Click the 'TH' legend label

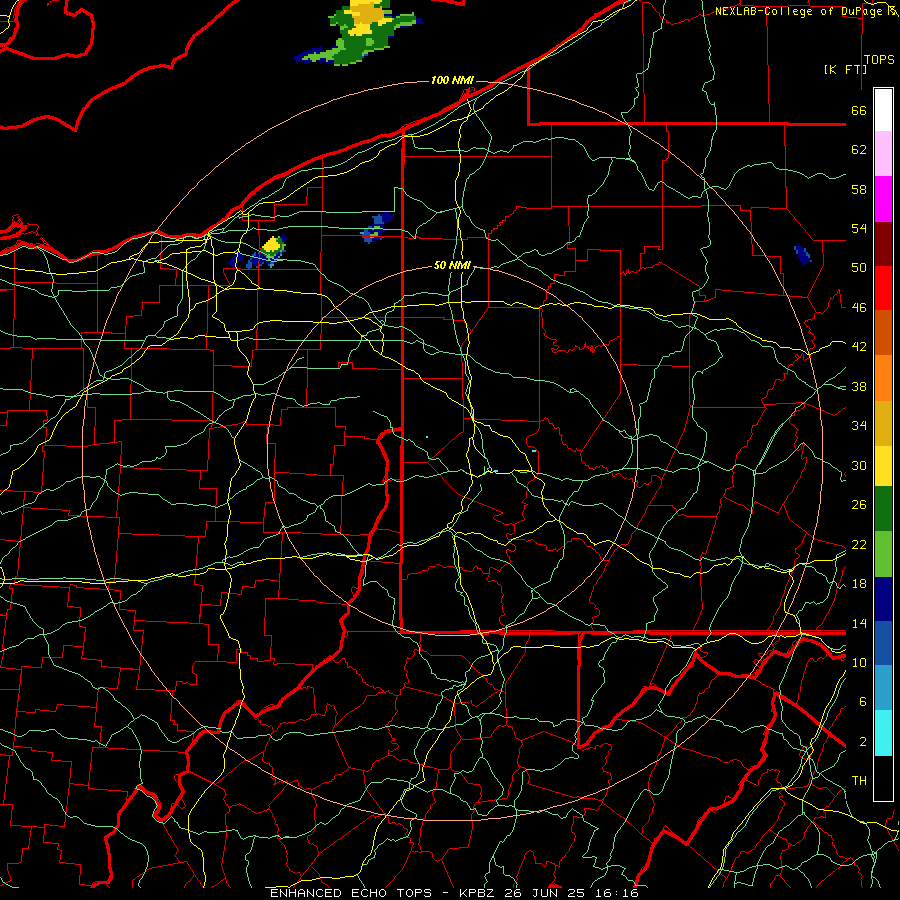[x=859, y=780]
